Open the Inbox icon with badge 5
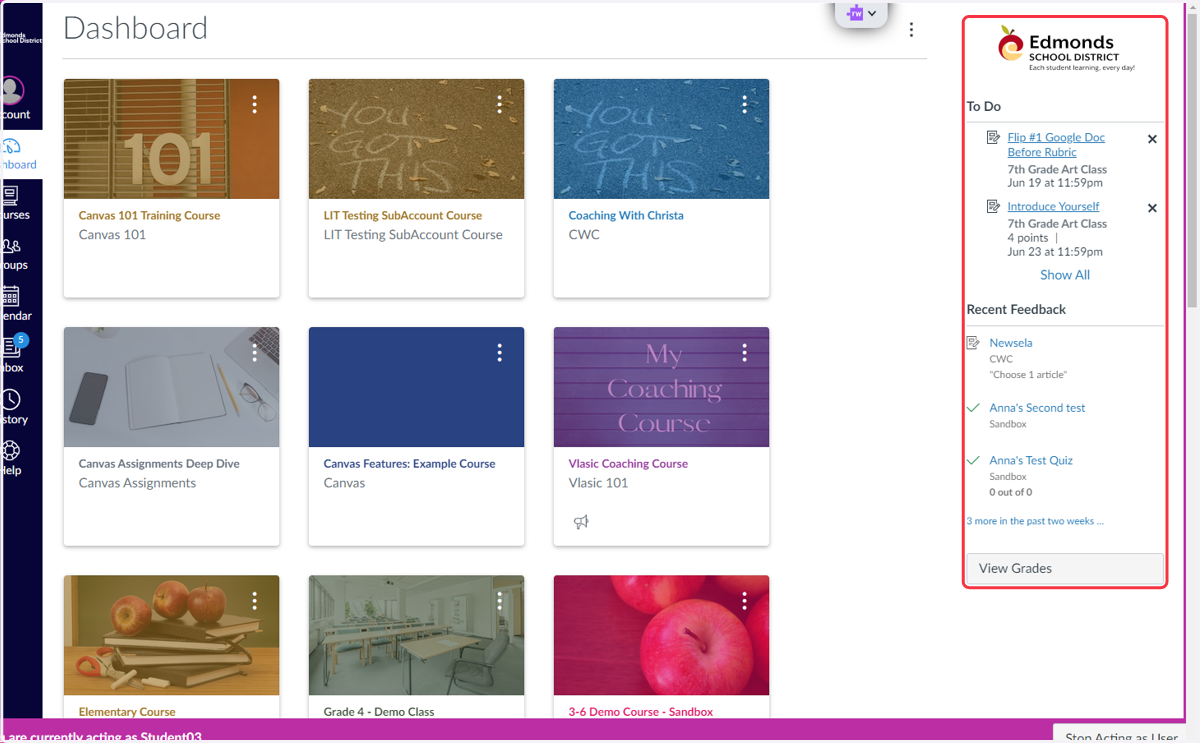This screenshot has height=743, width=1200. [x=14, y=346]
